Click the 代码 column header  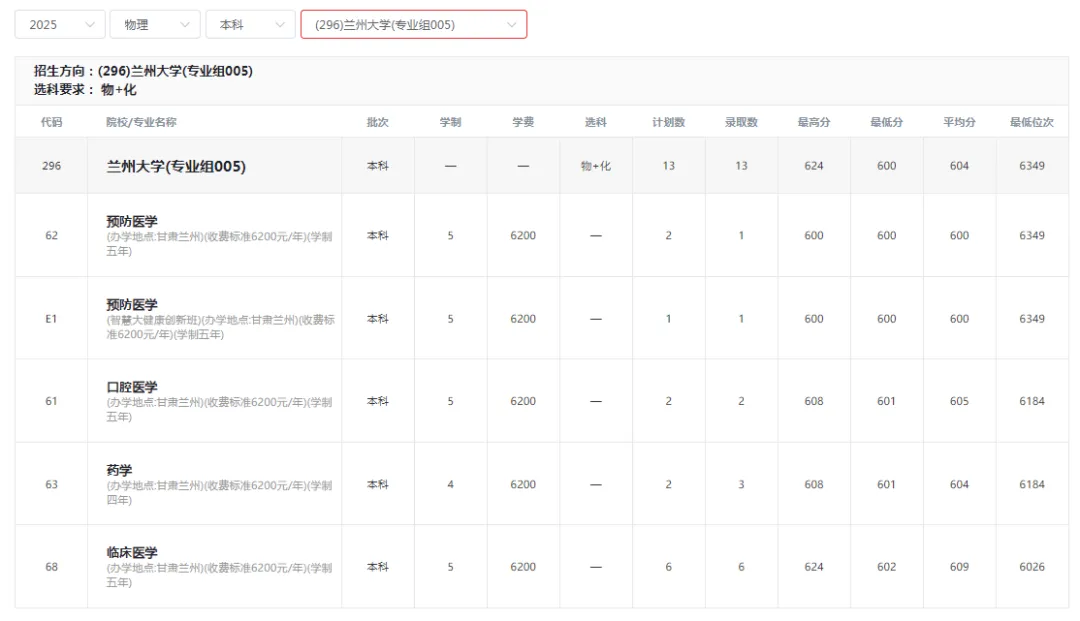(x=52, y=122)
